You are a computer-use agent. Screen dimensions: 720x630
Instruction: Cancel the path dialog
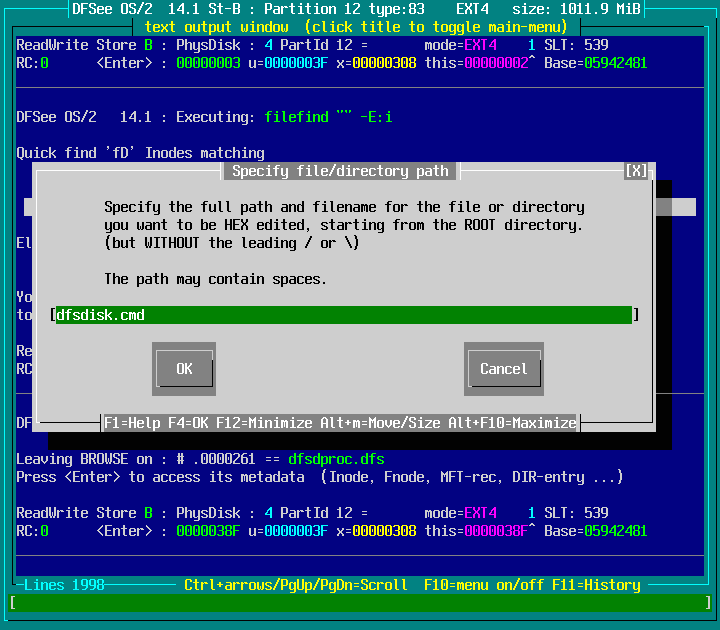(503, 369)
